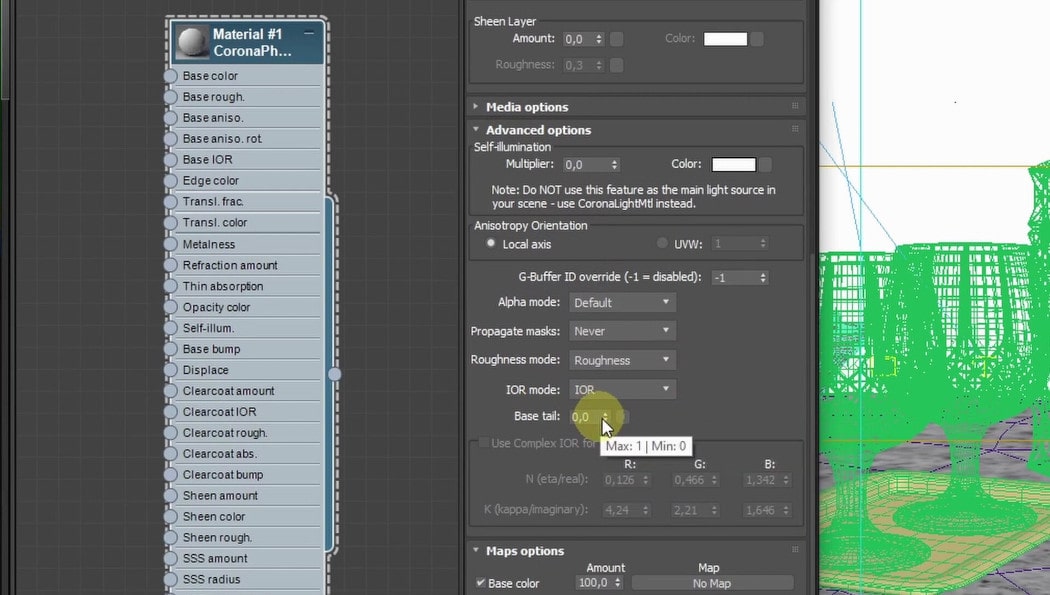Image resolution: width=1050 pixels, height=595 pixels.
Task: Toggle the Base color map checkbox
Action: coord(480,582)
